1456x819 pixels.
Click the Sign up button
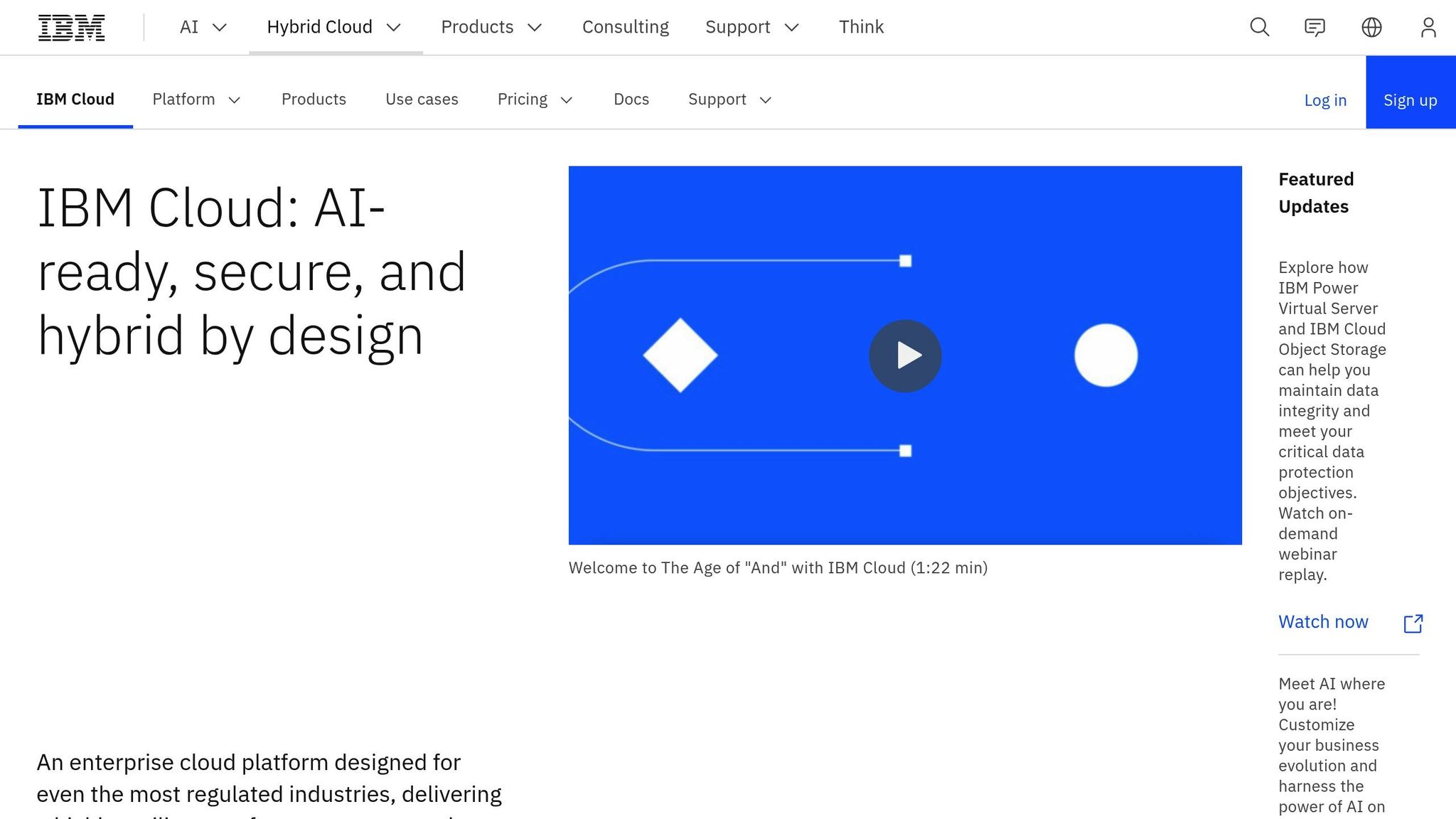1410,92
